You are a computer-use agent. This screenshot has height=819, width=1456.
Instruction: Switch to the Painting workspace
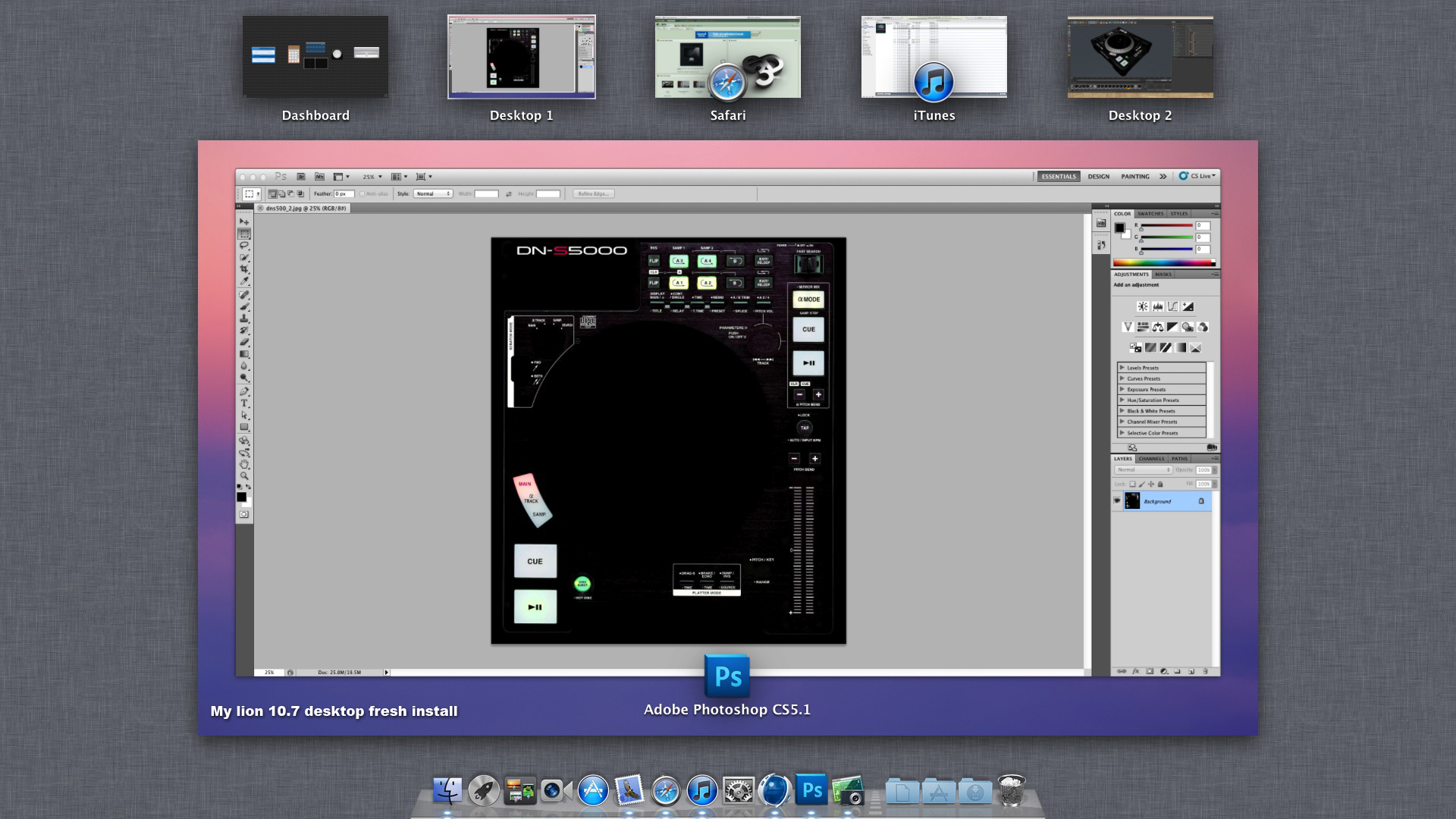pyautogui.click(x=1135, y=177)
